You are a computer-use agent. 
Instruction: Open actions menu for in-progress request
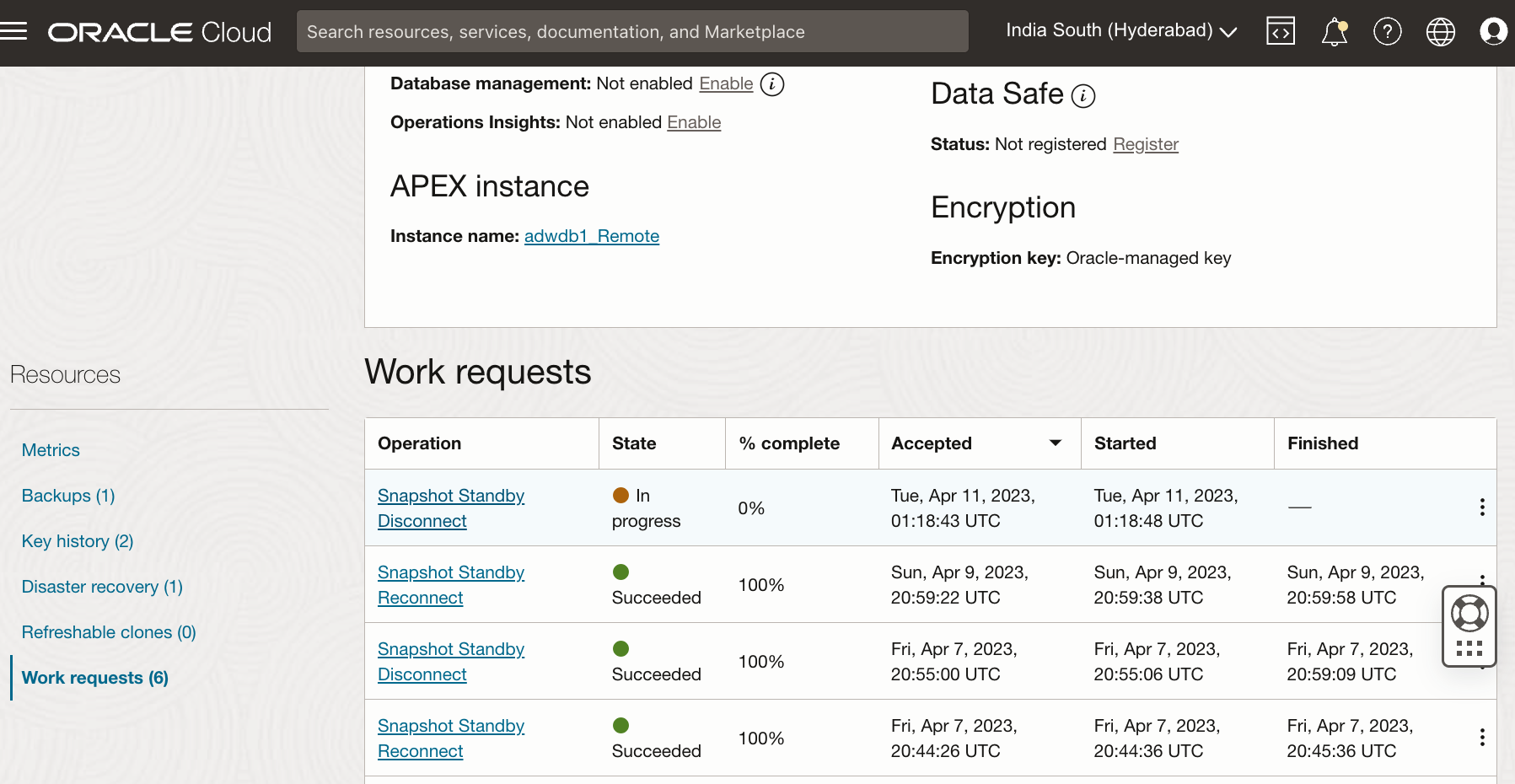(1482, 507)
